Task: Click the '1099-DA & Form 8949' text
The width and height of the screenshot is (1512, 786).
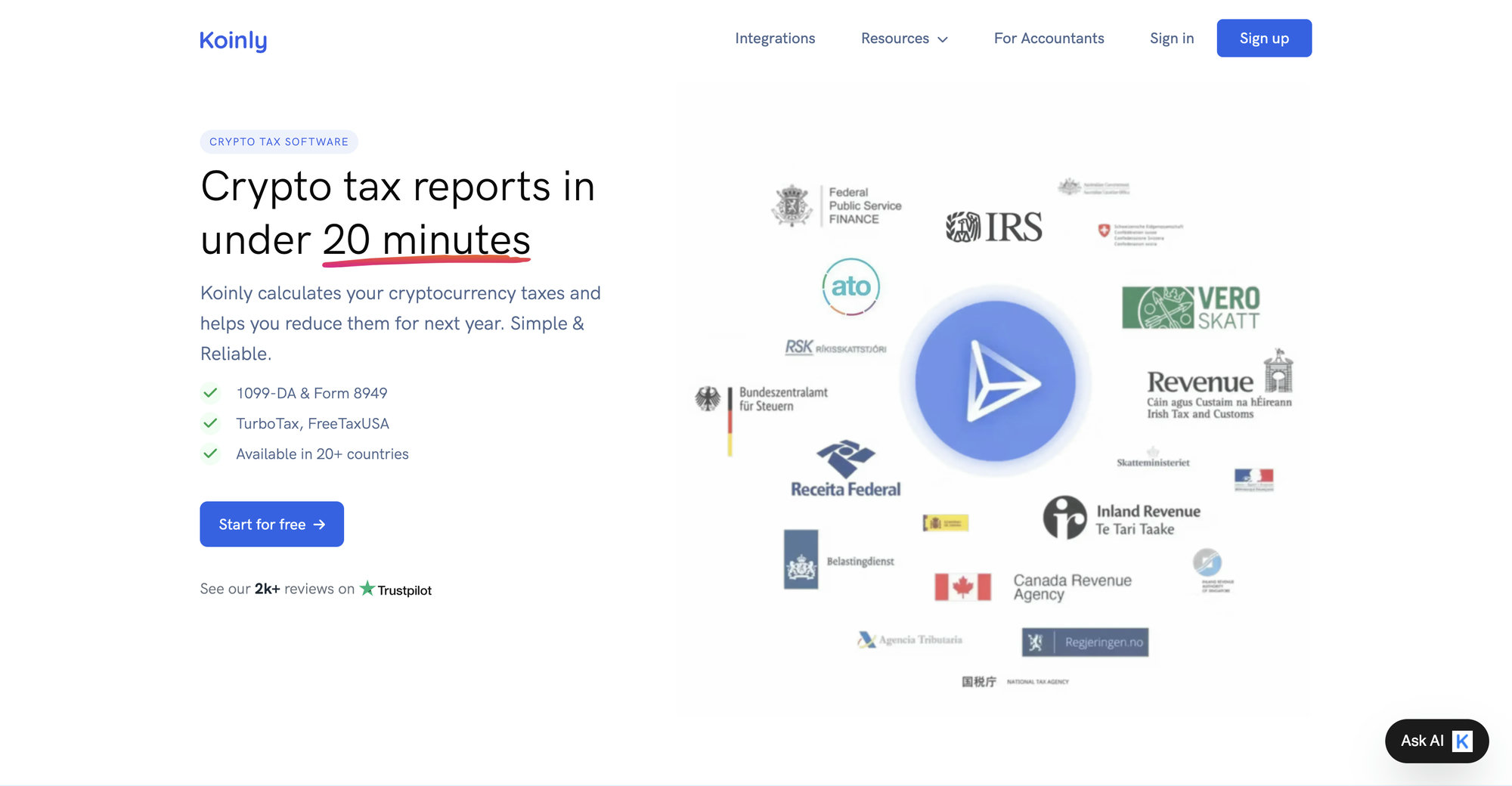Action: [x=311, y=393]
